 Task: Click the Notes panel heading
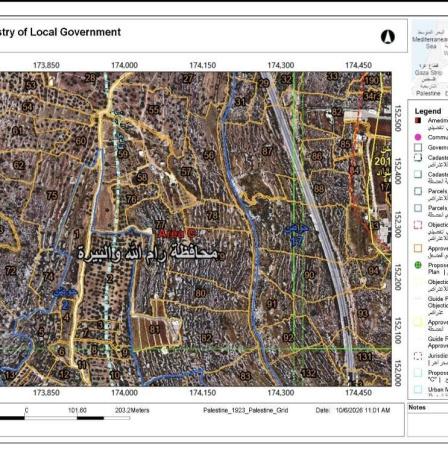point(417,407)
